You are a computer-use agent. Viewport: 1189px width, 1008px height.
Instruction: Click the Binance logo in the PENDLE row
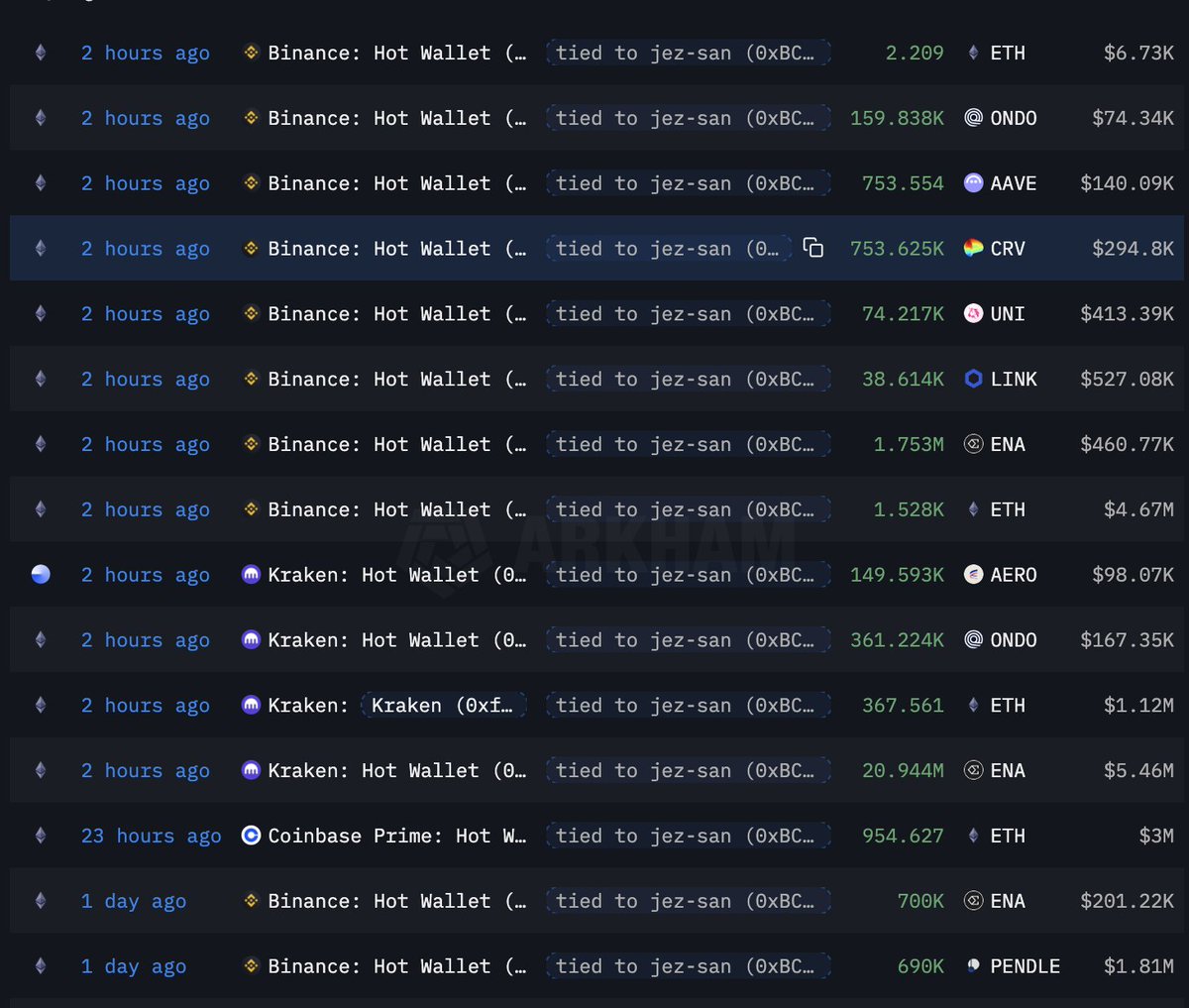click(x=252, y=966)
